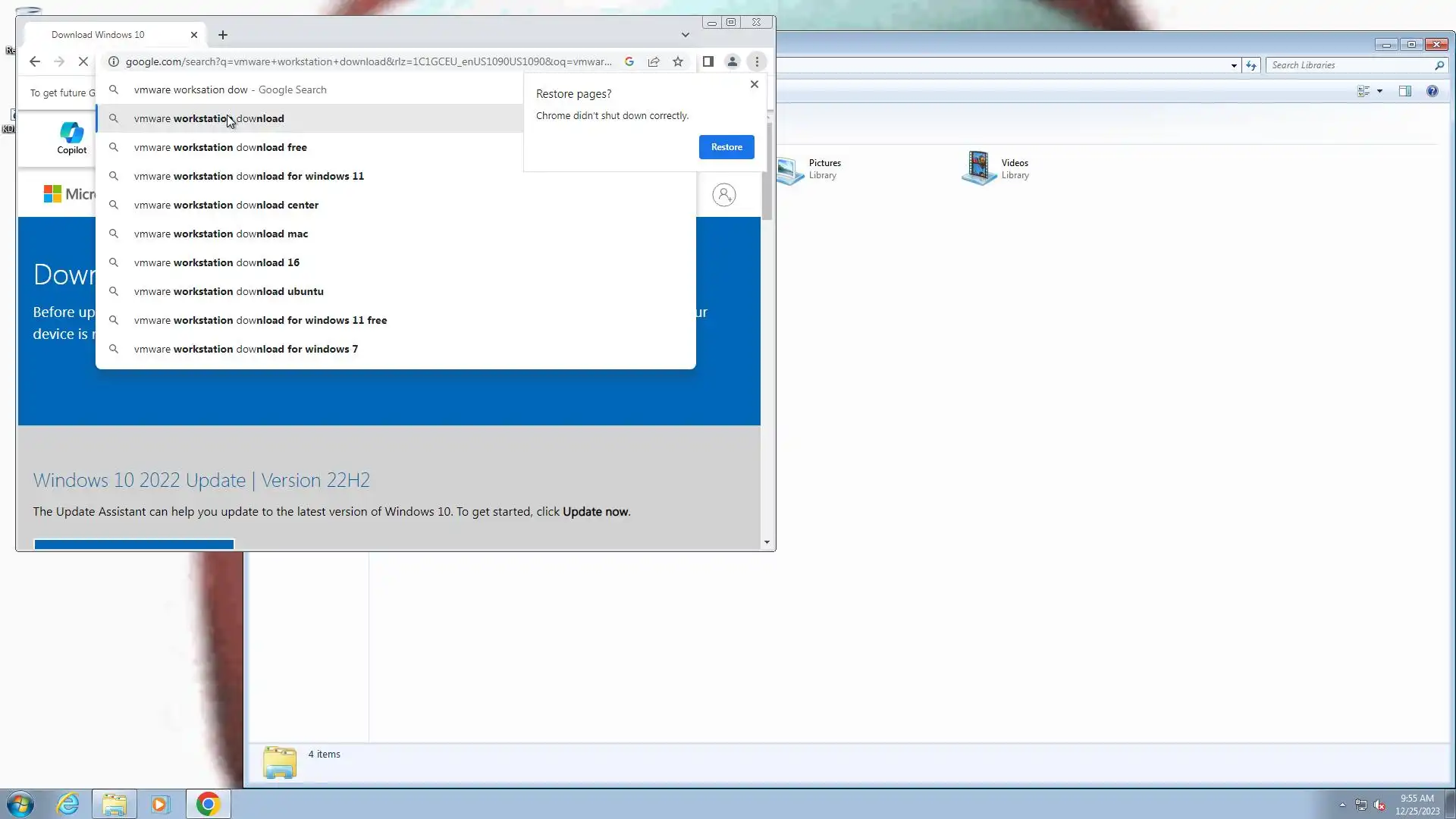Open Internet Explorer from the taskbar
This screenshot has height=819, width=1456.
68,804
